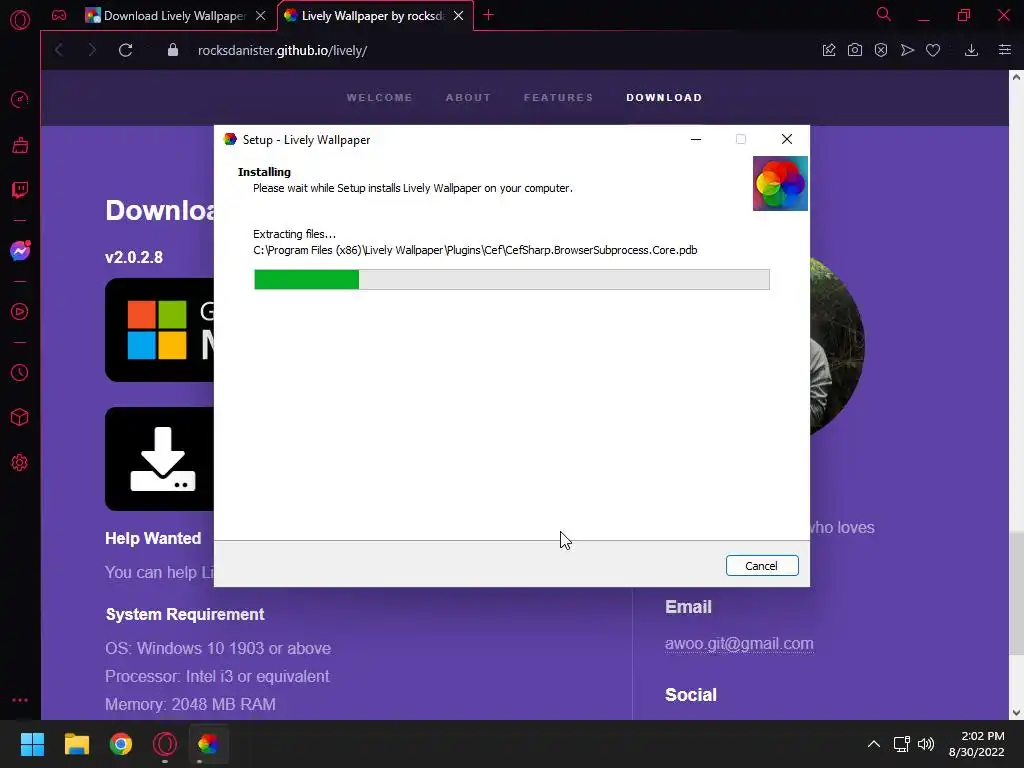1024x768 pixels.
Task: Click the installation progress bar
Action: [x=512, y=280]
